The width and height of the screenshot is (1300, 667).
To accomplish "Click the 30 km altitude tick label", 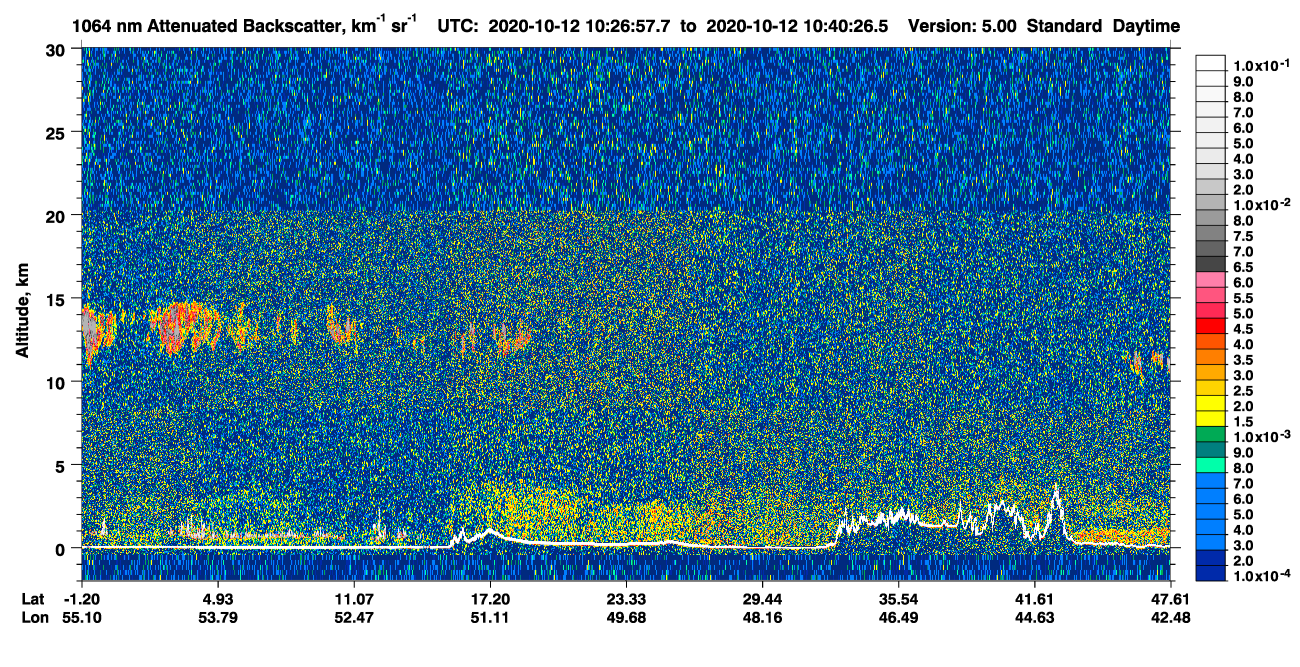I will (57, 50).
